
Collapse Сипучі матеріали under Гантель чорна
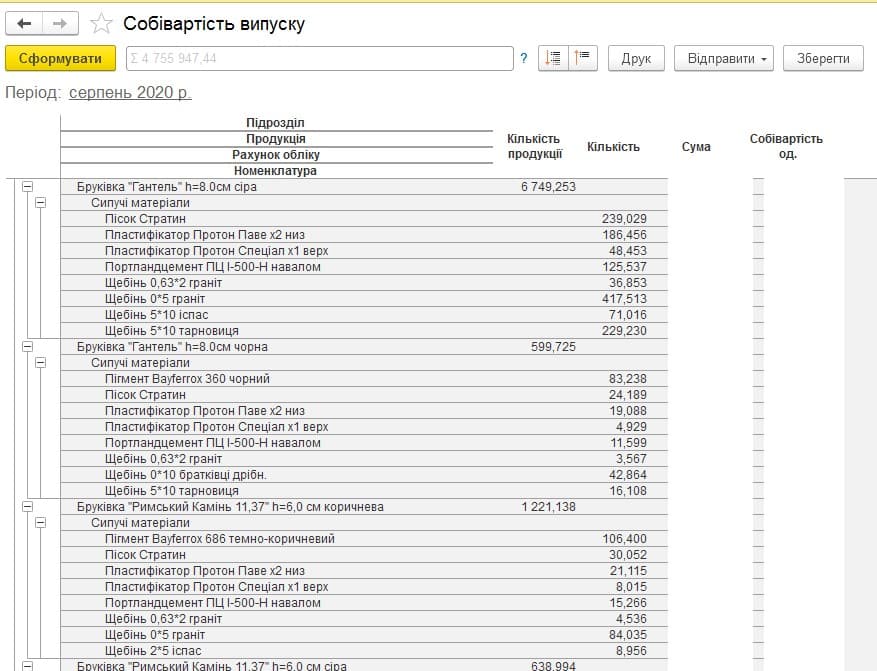[41, 363]
